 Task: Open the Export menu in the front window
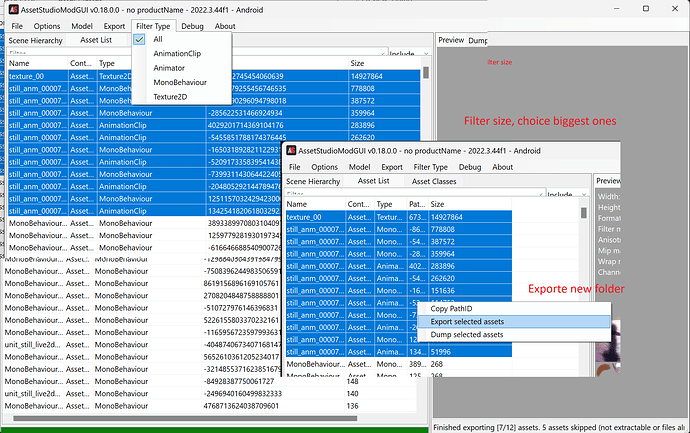click(x=392, y=167)
